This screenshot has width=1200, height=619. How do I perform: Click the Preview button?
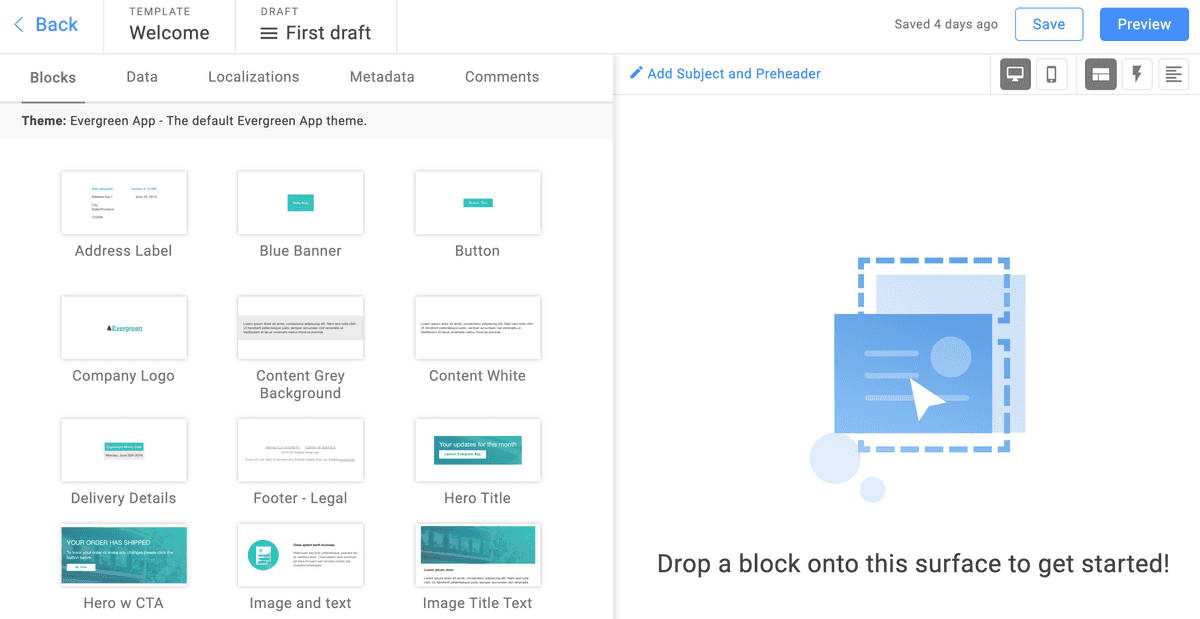1143,23
